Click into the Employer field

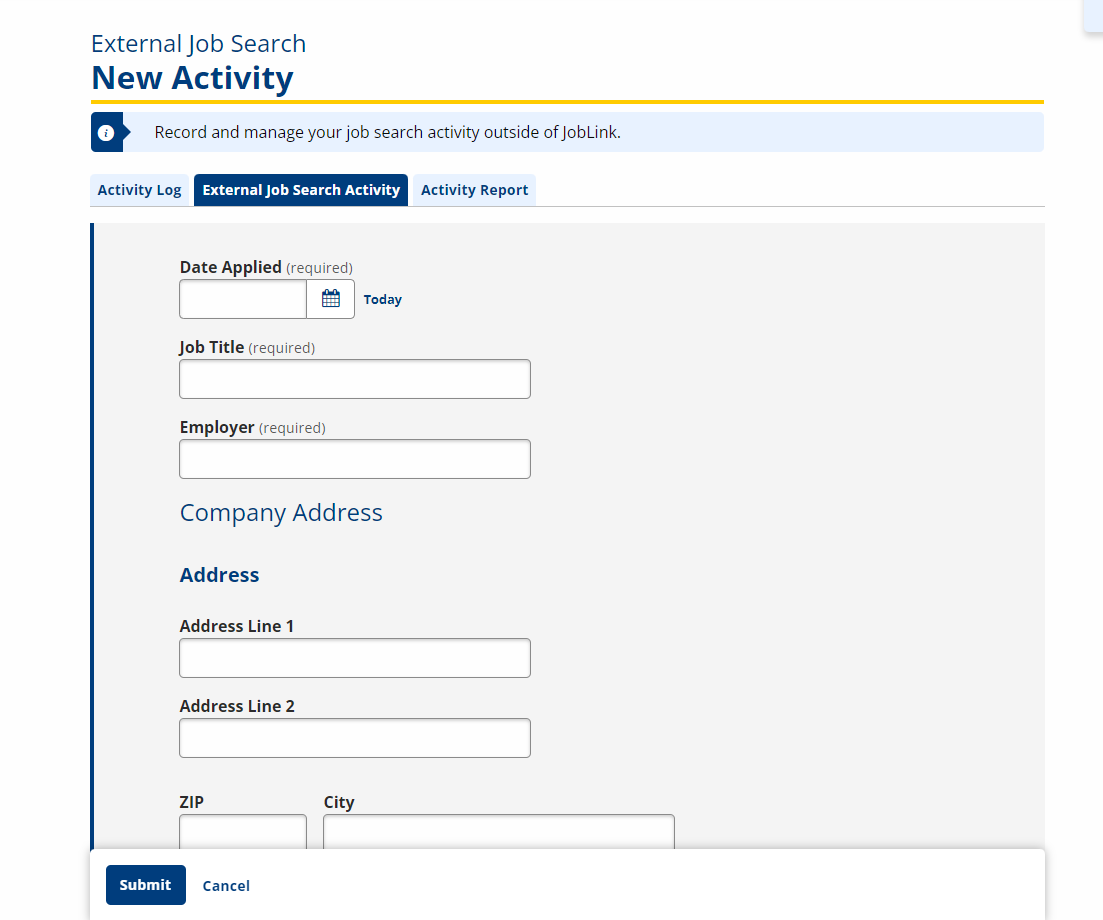click(x=355, y=459)
